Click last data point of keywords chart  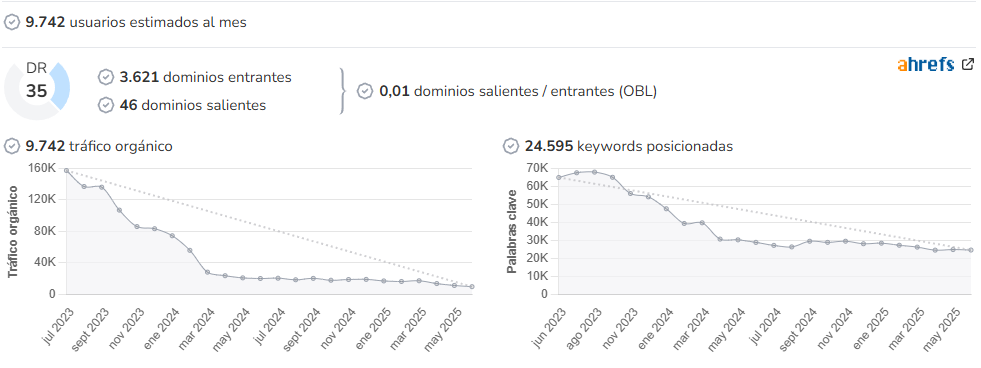(971, 250)
